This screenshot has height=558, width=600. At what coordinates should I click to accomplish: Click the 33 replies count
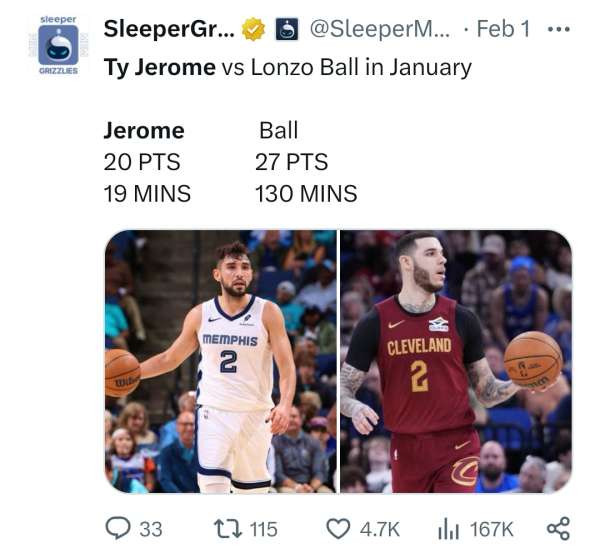(150, 528)
